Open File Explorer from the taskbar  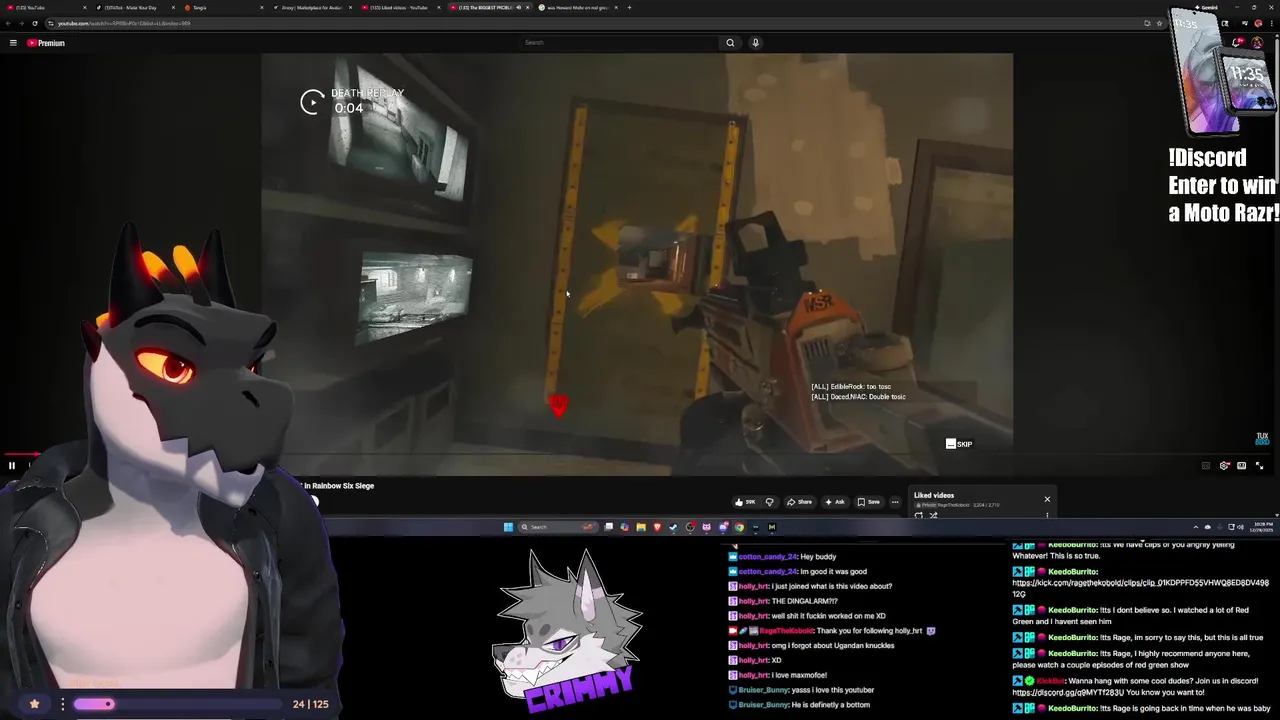pyautogui.click(x=641, y=527)
